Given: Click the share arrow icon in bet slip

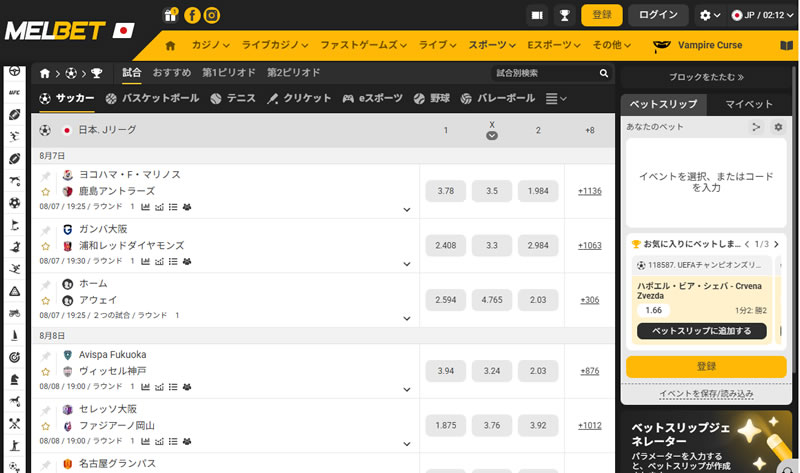Looking at the screenshot, I should 756,127.
